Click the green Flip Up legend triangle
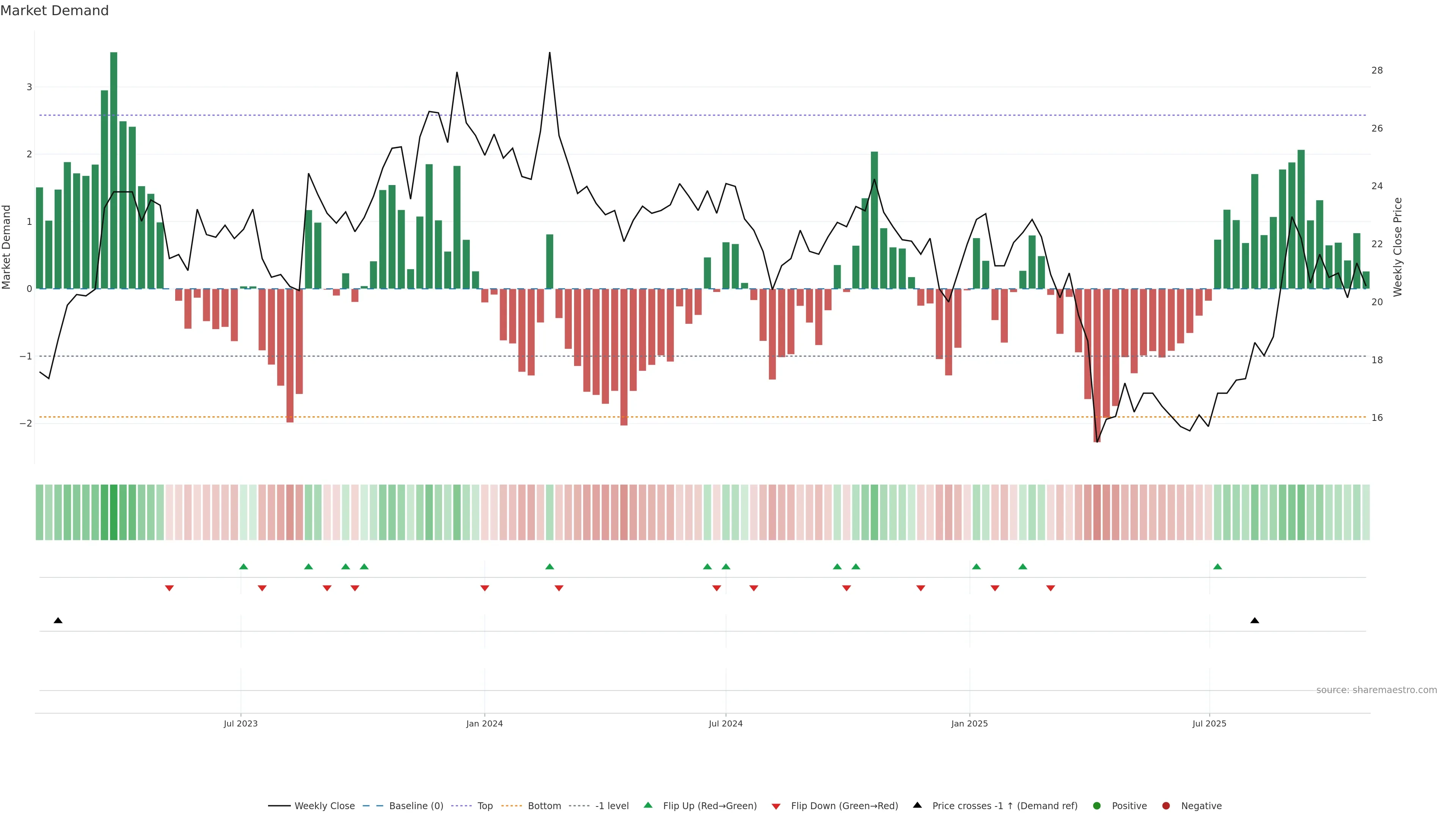Image resolution: width=1456 pixels, height=819 pixels. pos(648,805)
